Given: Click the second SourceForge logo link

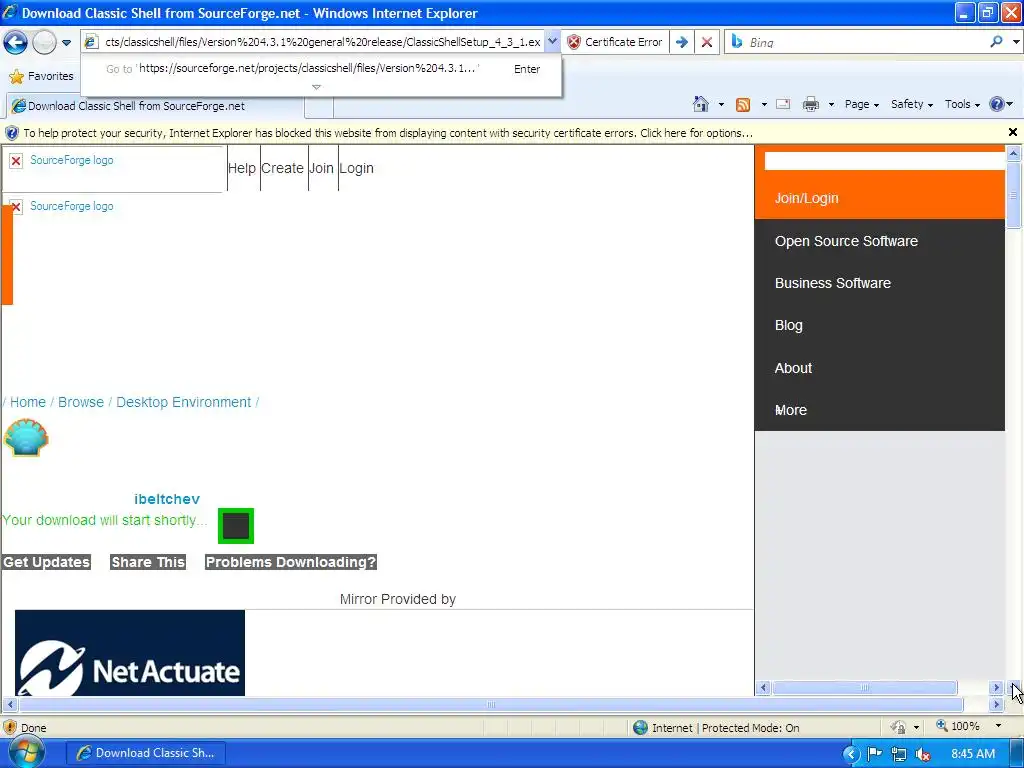Looking at the screenshot, I should tap(71, 206).
